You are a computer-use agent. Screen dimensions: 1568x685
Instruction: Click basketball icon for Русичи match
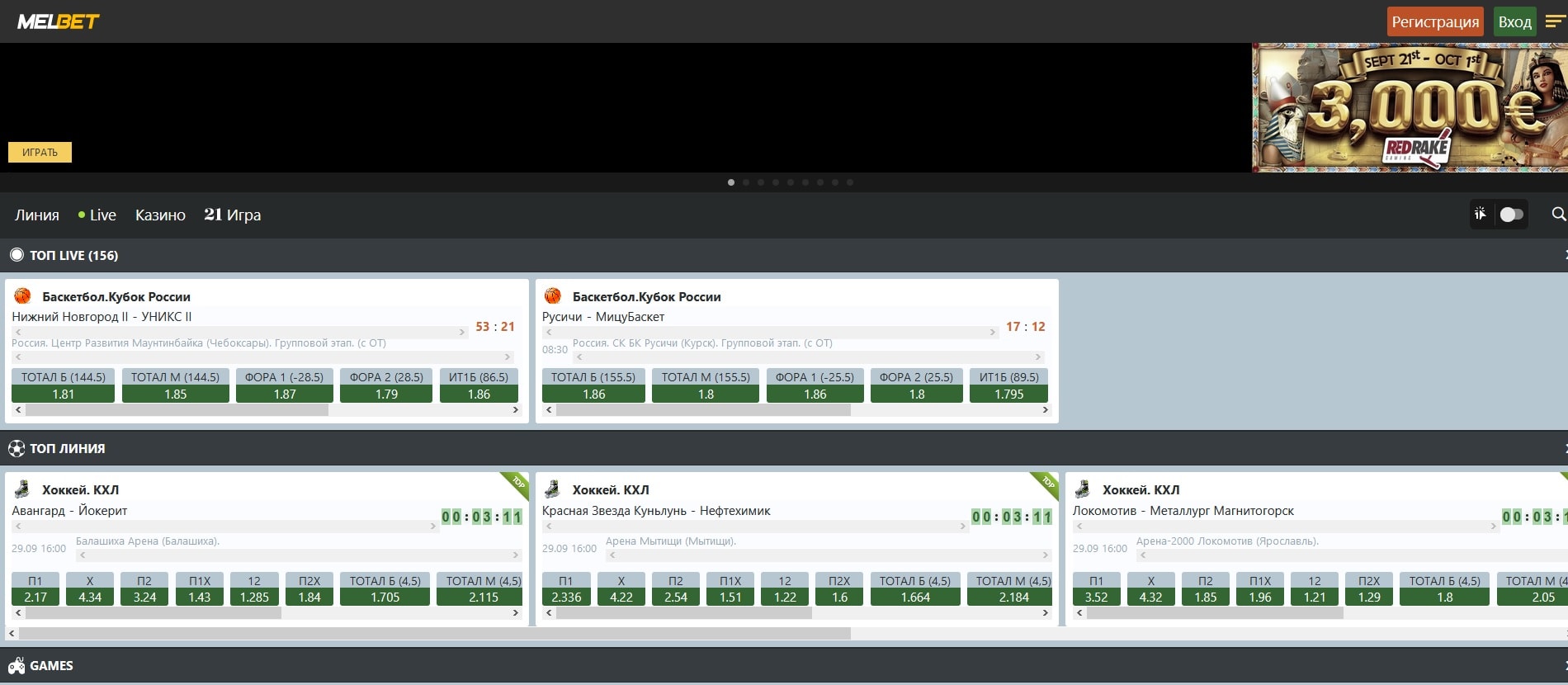click(553, 296)
